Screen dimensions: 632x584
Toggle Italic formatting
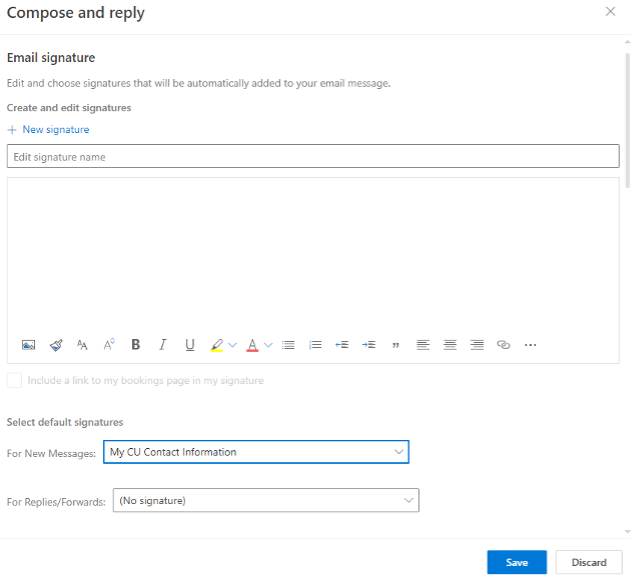(162, 345)
